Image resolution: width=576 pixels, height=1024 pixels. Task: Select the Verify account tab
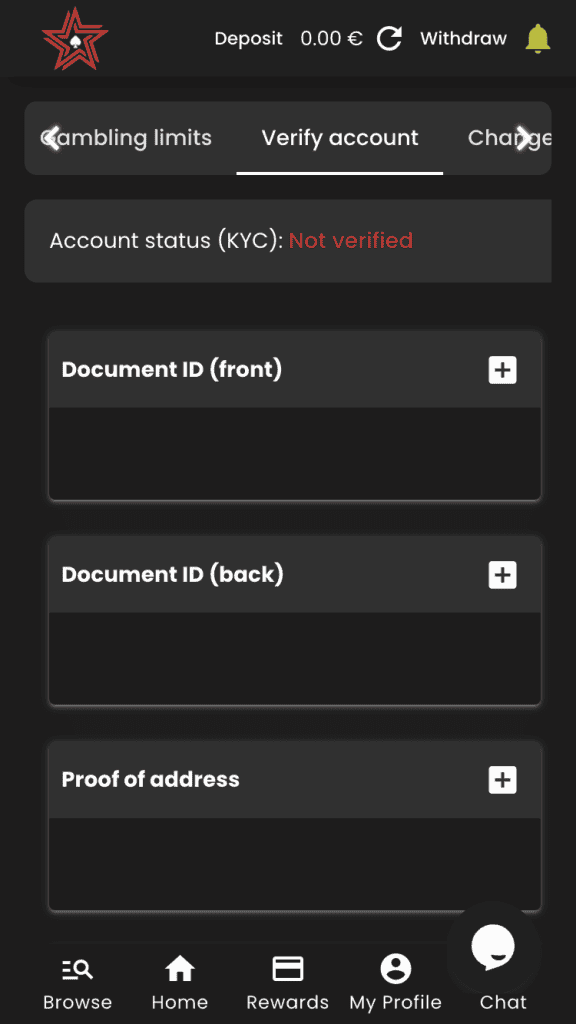coord(340,138)
